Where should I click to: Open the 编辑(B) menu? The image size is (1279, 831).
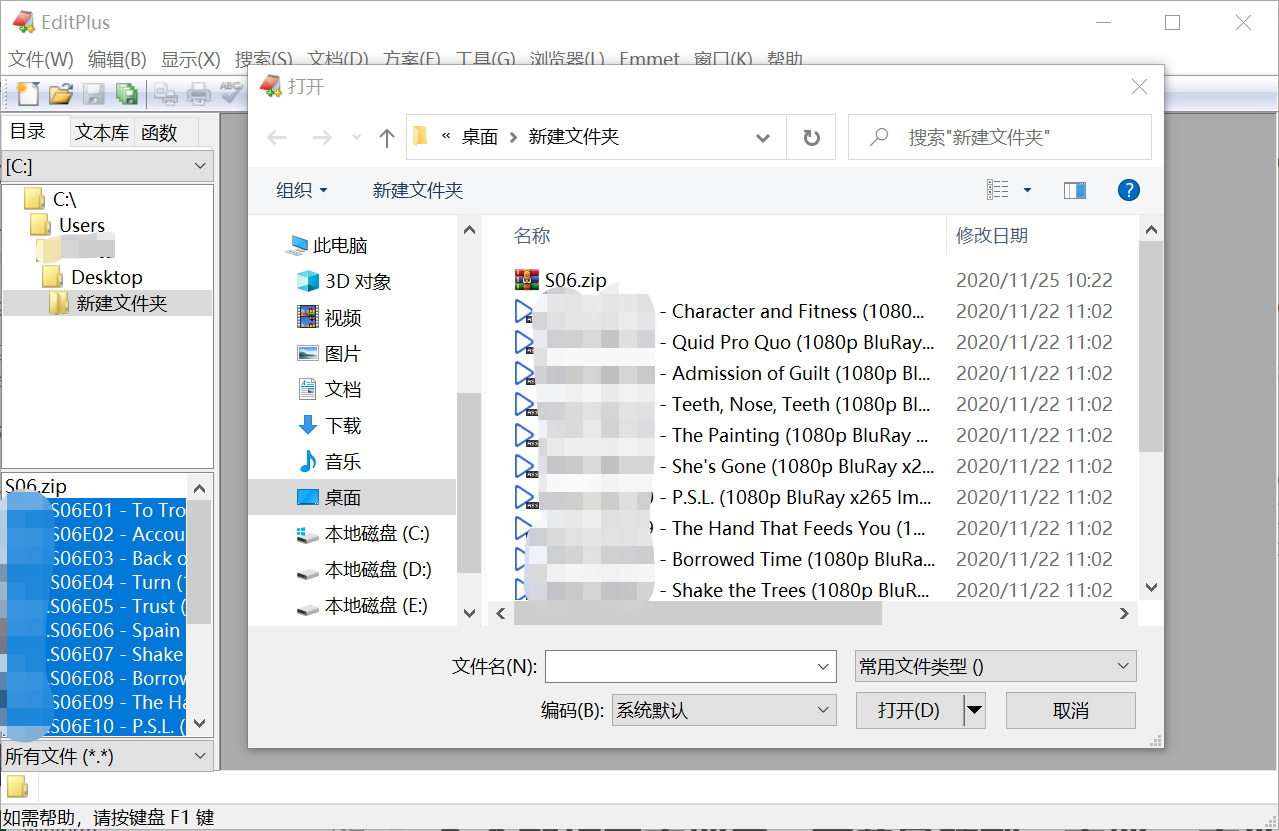[117, 59]
